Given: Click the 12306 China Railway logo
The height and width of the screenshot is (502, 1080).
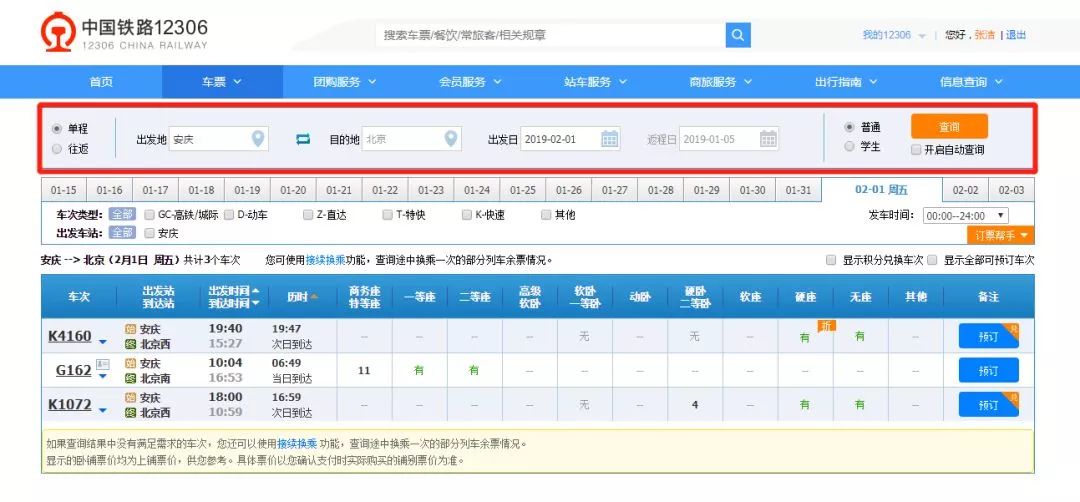Looking at the screenshot, I should click(124, 33).
